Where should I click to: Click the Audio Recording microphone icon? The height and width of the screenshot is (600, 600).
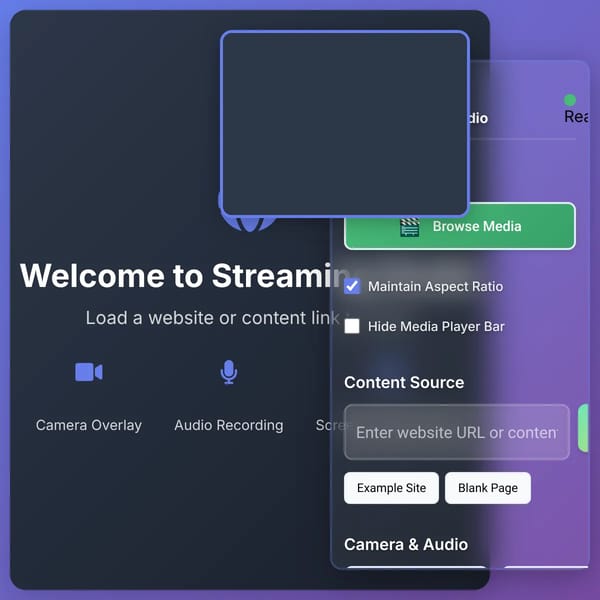point(229,372)
